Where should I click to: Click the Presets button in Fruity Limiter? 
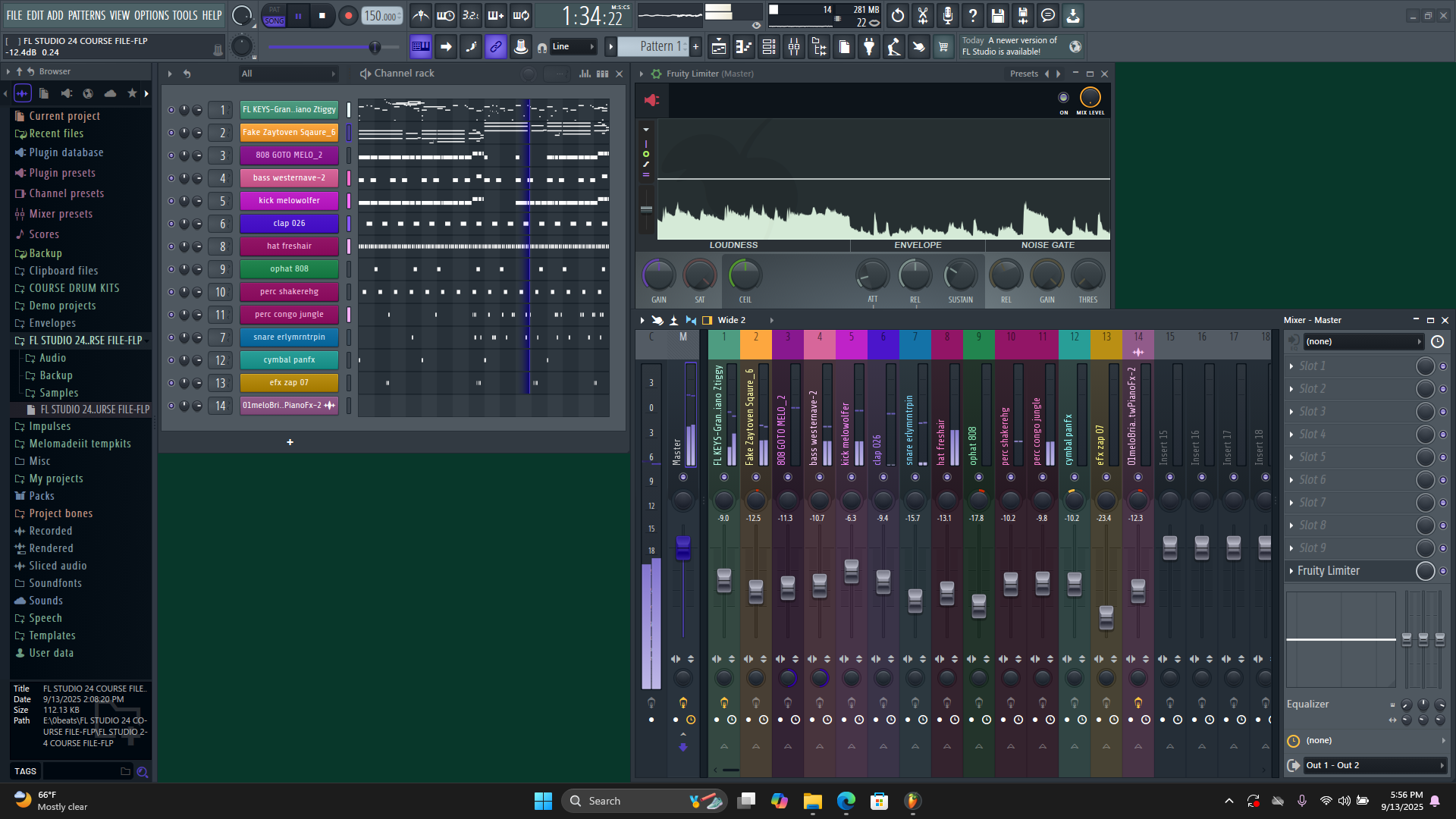[1024, 74]
